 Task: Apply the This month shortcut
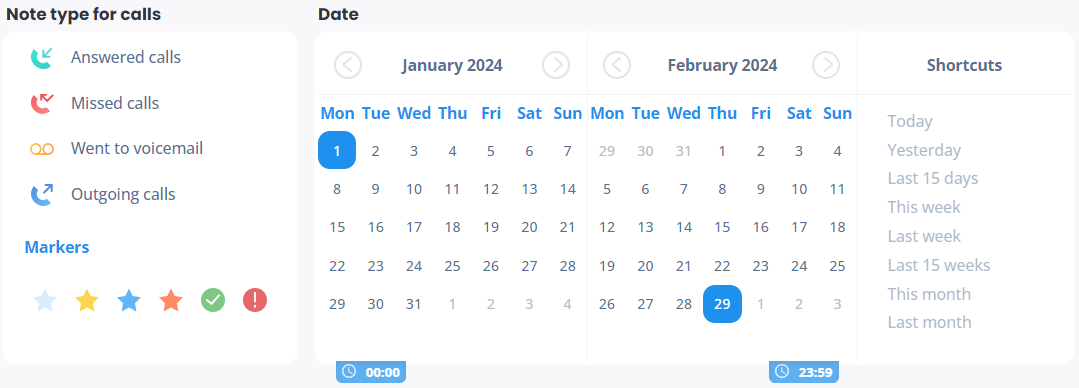(x=929, y=294)
